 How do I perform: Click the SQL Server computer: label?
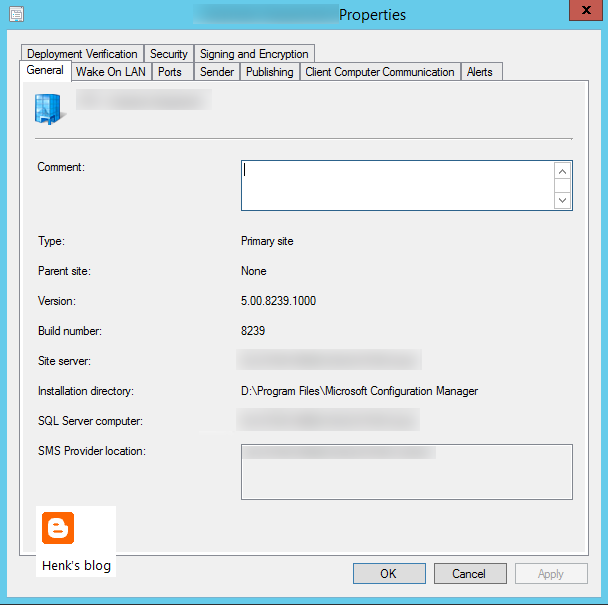point(90,421)
